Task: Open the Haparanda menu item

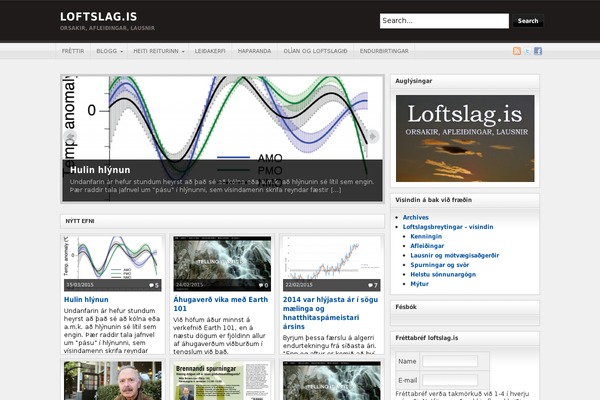Action: coord(254,51)
